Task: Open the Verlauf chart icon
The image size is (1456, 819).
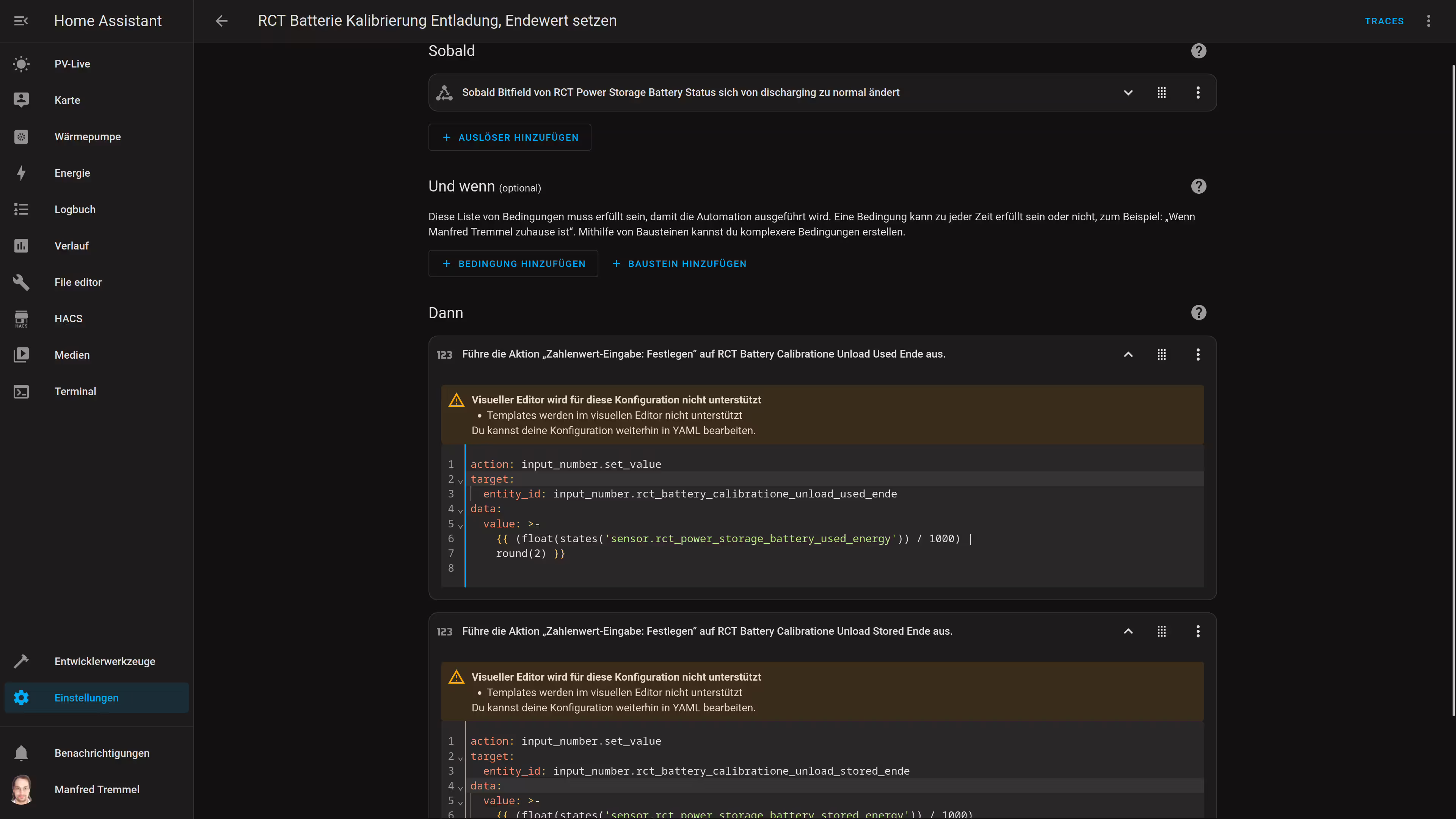Action: (22, 246)
